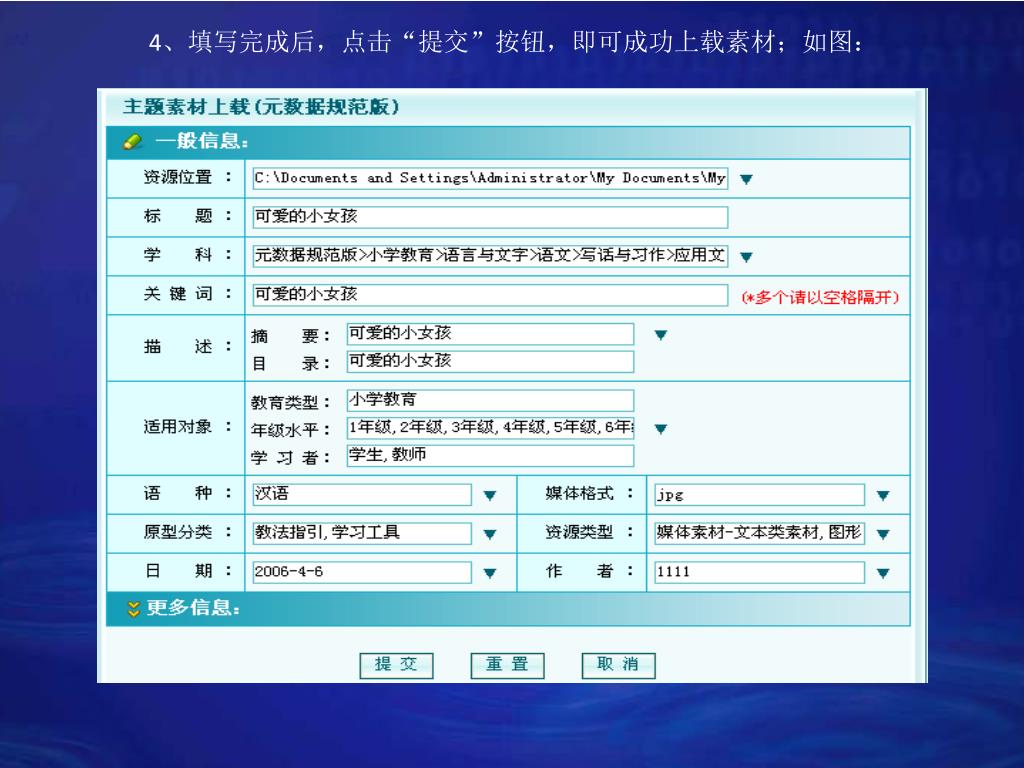Open the 摘要 description dropdown arrow
The height and width of the screenshot is (768, 1024).
tap(661, 334)
